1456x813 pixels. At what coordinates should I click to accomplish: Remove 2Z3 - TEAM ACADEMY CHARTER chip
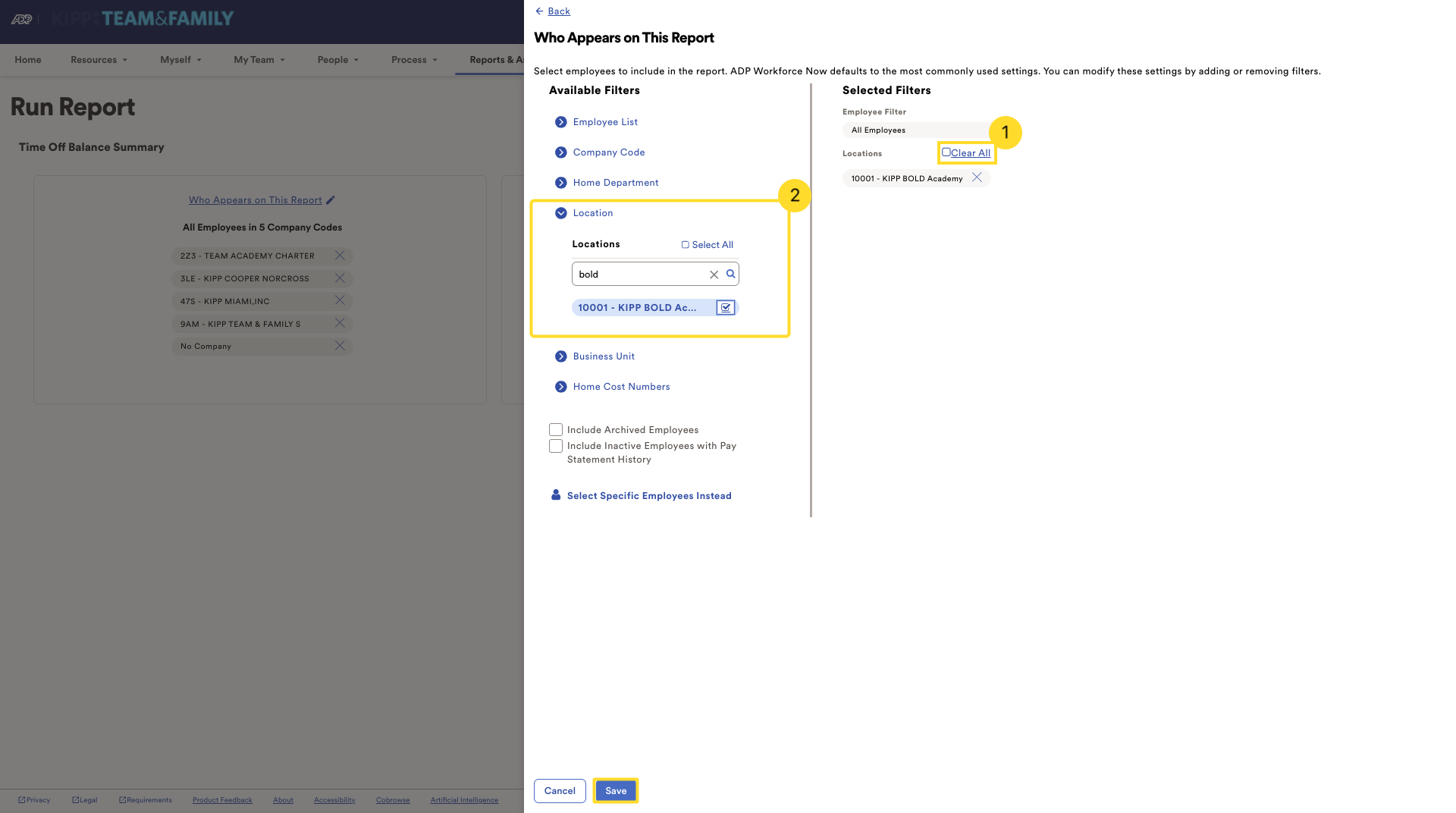(x=340, y=256)
